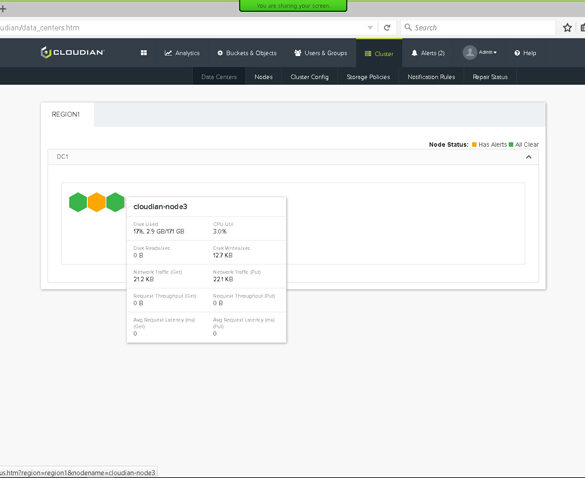Open Buckets & Objects section
The width and height of the screenshot is (585, 478).
(x=247, y=53)
